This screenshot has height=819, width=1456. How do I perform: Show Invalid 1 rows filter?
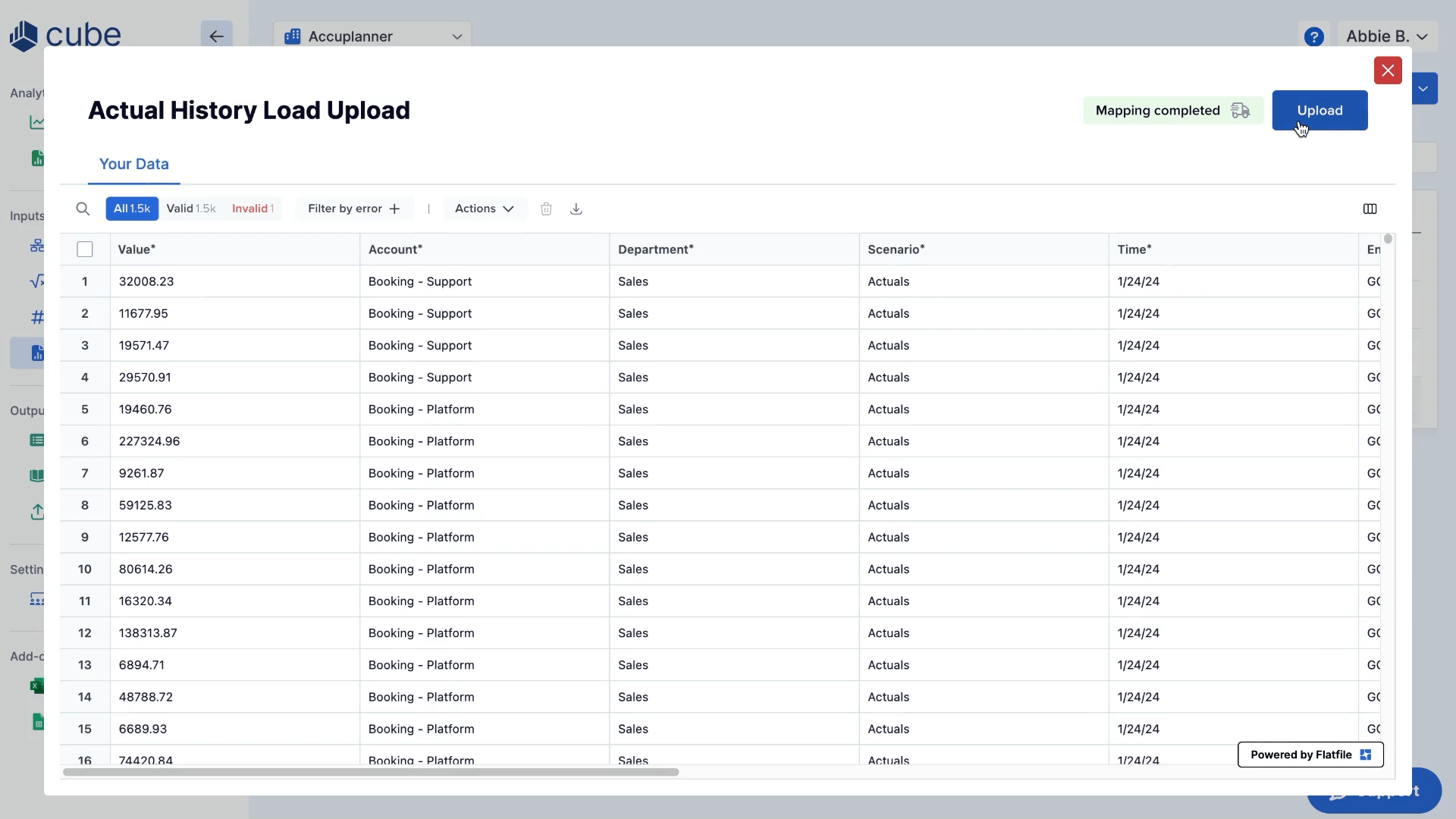coord(253,209)
